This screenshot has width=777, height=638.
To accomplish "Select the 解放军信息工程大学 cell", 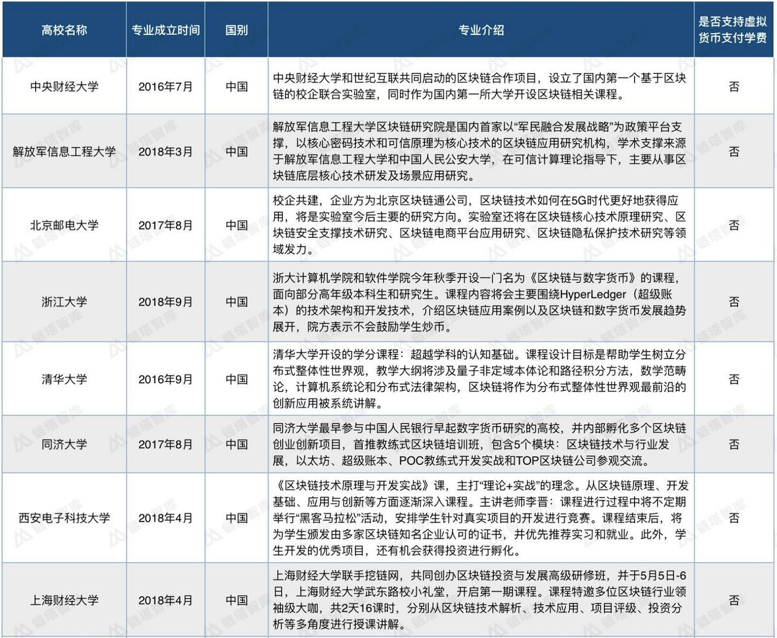I will (64, 151).
